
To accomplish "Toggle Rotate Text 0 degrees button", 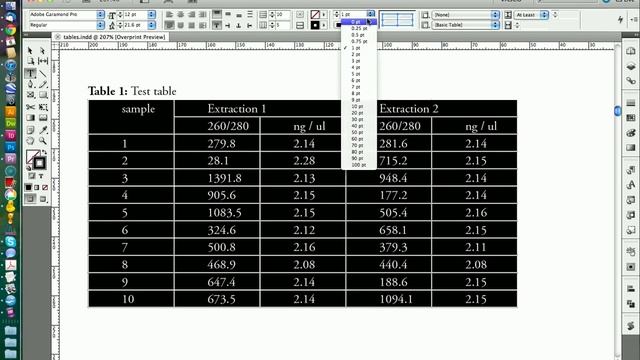I will point(217,25).
